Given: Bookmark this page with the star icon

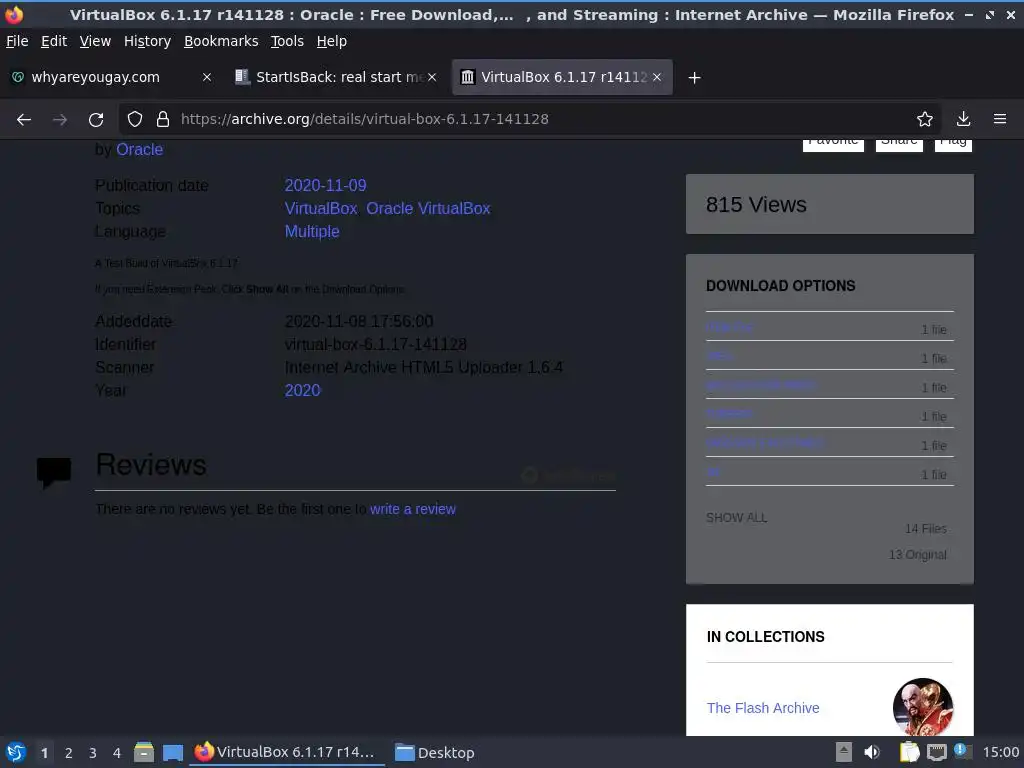Looking at the screenshot, I should (925, 120).
